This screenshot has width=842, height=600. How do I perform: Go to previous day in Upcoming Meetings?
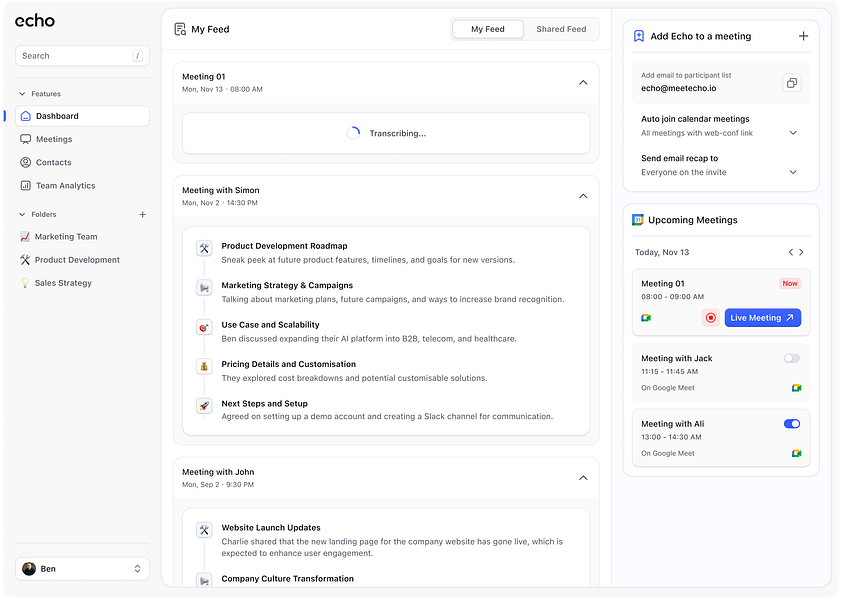[x=790, y=252]
